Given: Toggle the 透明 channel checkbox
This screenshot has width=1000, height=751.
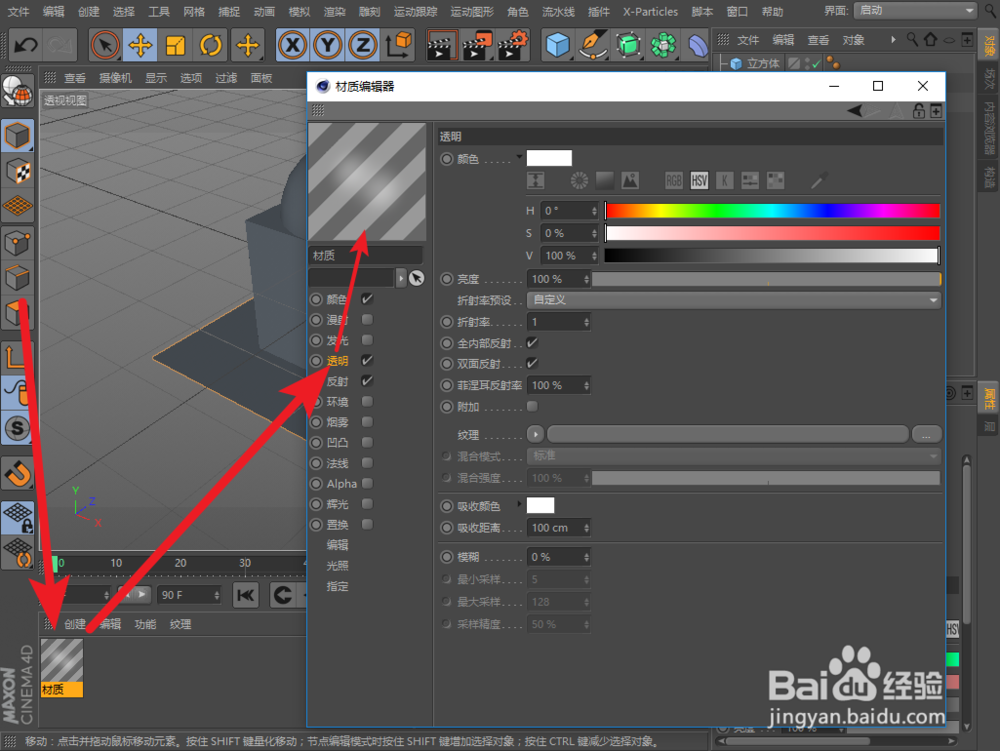Looking at the screenshot, I should pos(367,360).
